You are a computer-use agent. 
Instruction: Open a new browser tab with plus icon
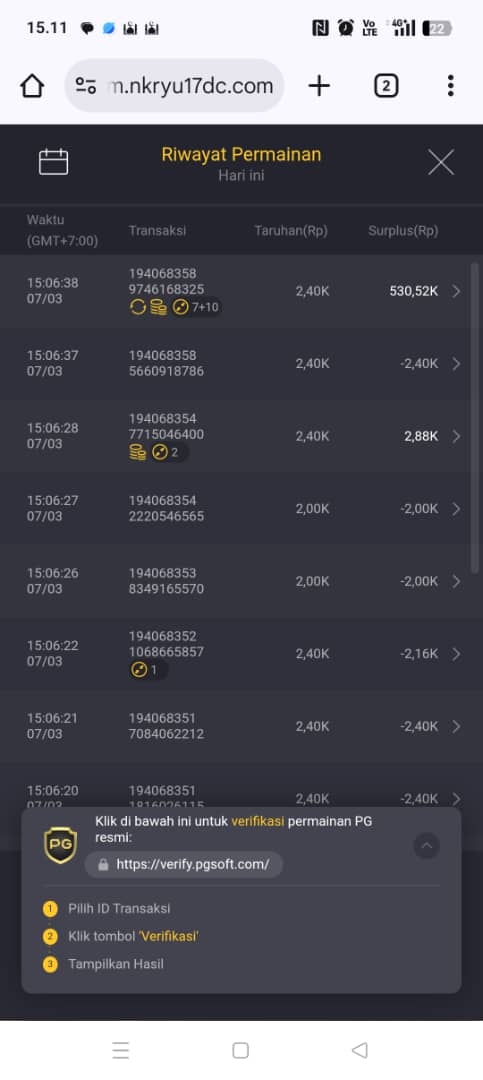[318, 86]
